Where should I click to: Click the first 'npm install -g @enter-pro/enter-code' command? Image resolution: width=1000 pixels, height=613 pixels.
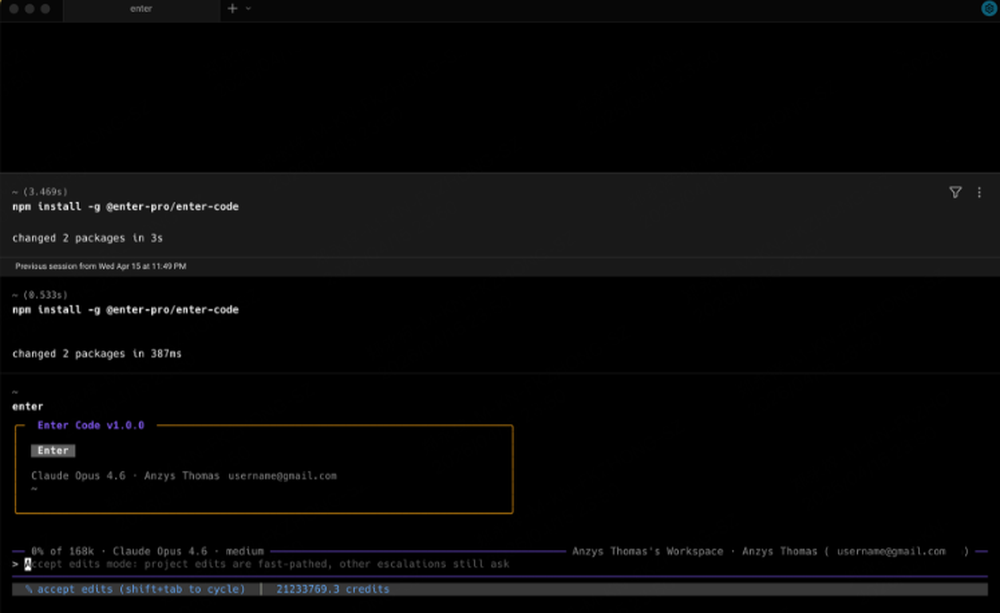coord(125,207)
